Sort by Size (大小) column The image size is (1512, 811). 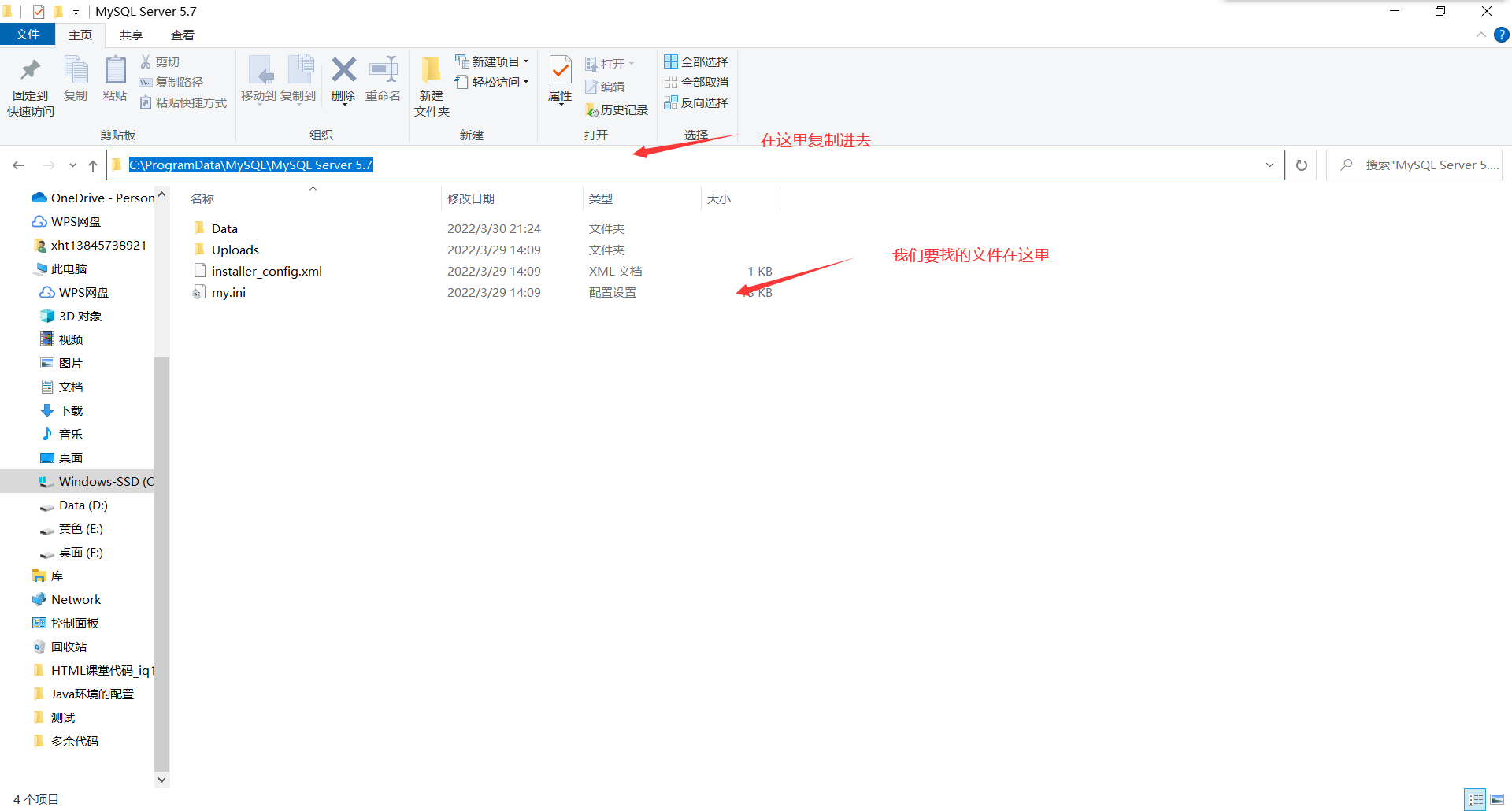click(718, 199)
